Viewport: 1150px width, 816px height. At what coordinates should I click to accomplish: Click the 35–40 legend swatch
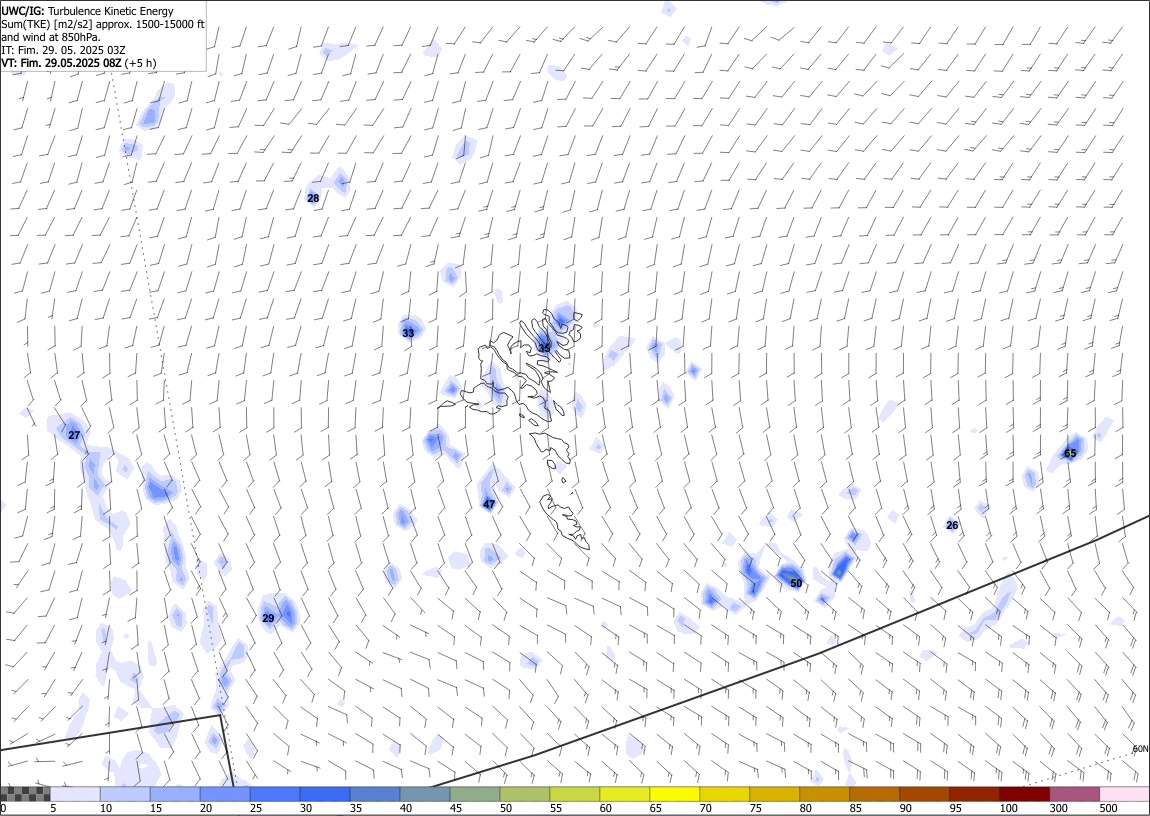coord(375,794)
